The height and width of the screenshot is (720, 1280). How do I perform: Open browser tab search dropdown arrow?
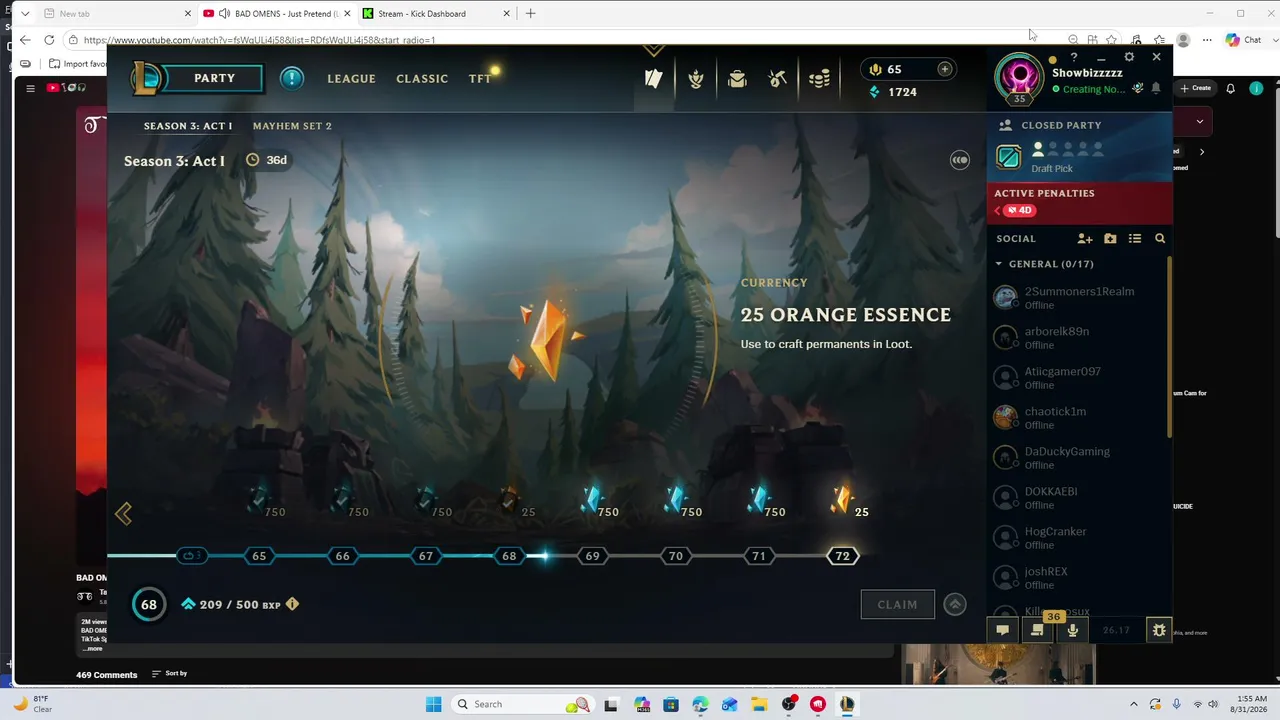coord(24,14)
